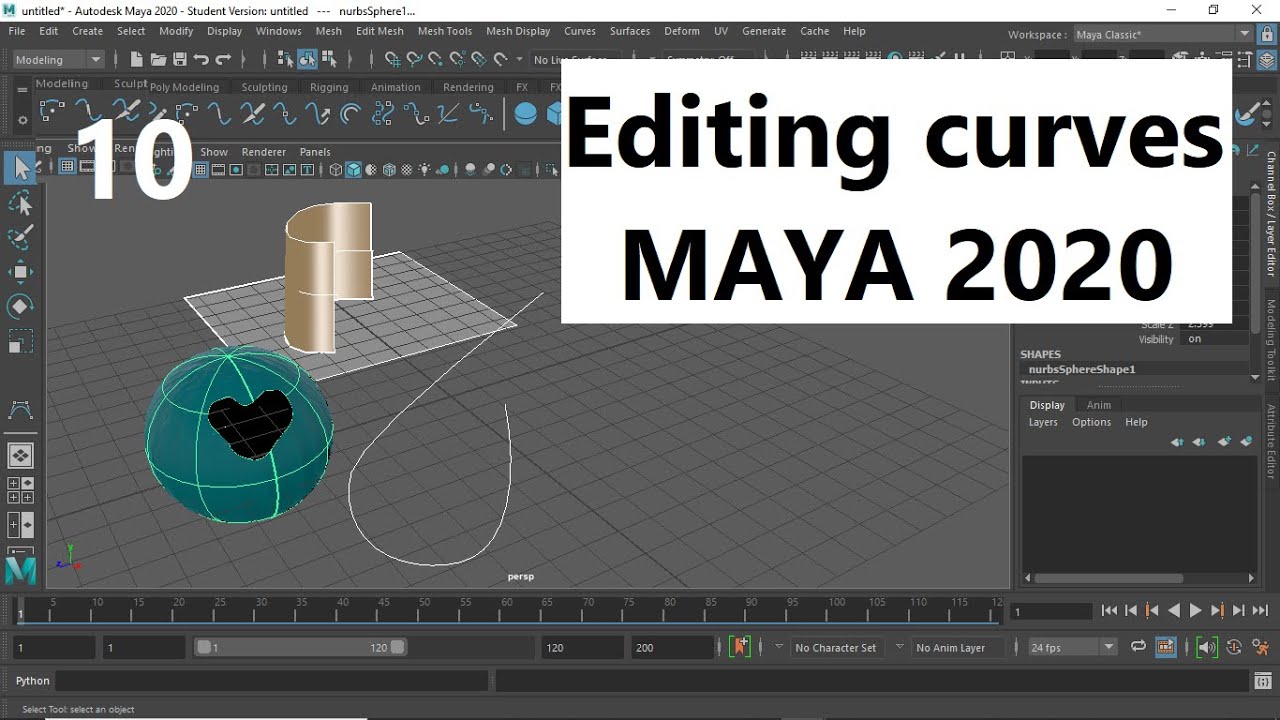
Task: Select by object type mode icon
Action: tap(307, 60)
